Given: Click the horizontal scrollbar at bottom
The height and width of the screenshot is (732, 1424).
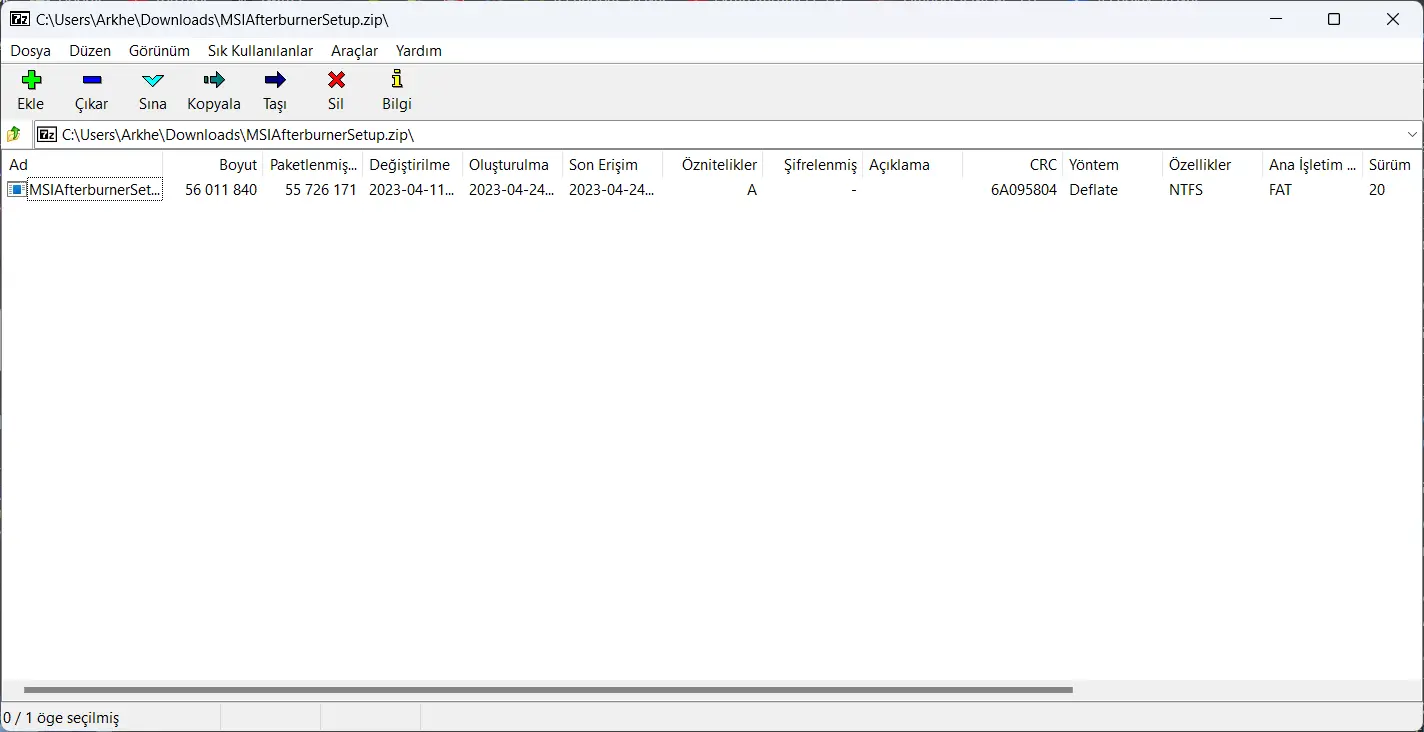Looking at the screenshot, I should pos(548,690).
